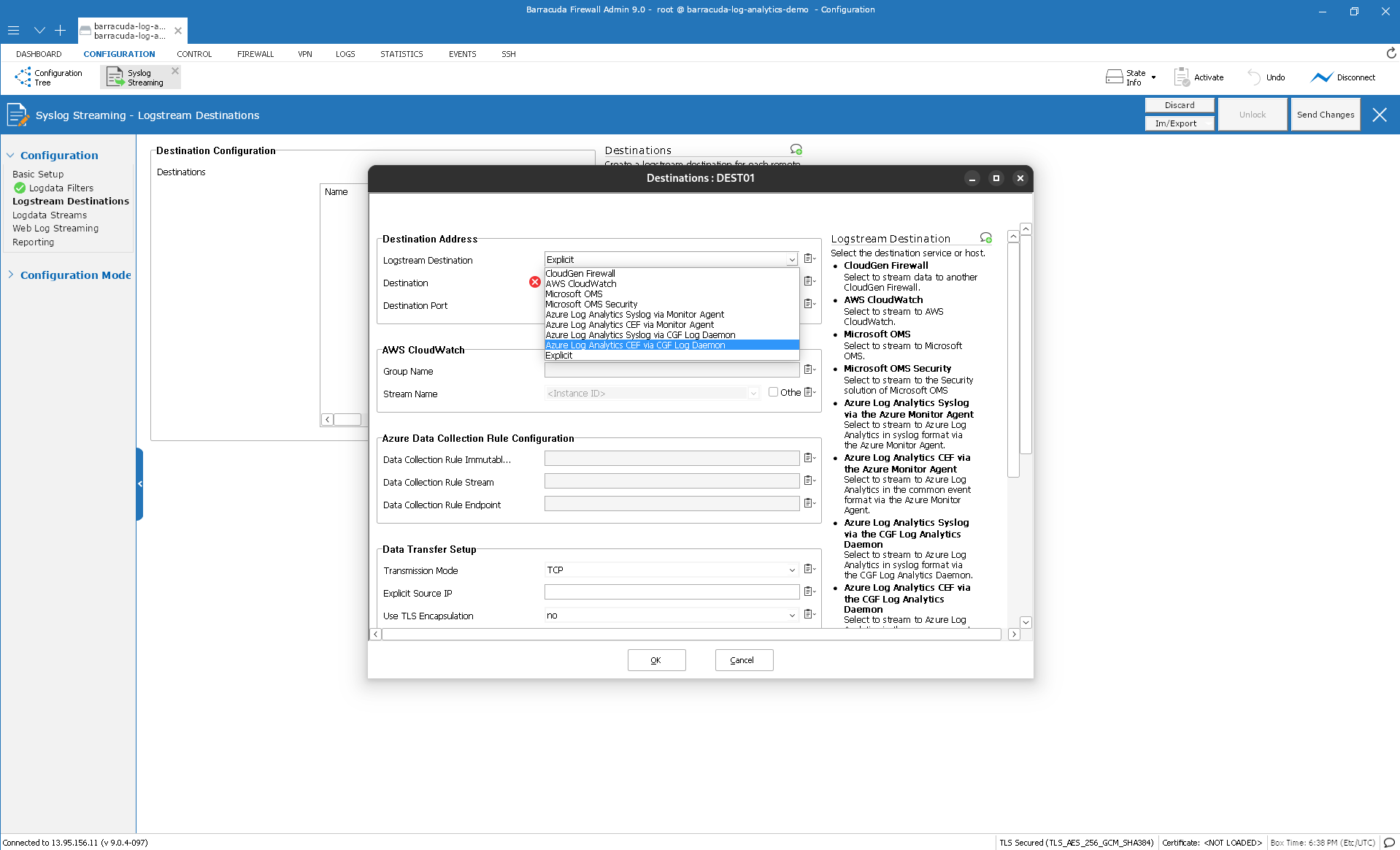1400x850 pixels.
Task: Open the hamburger menu icon
Action: 13,31
